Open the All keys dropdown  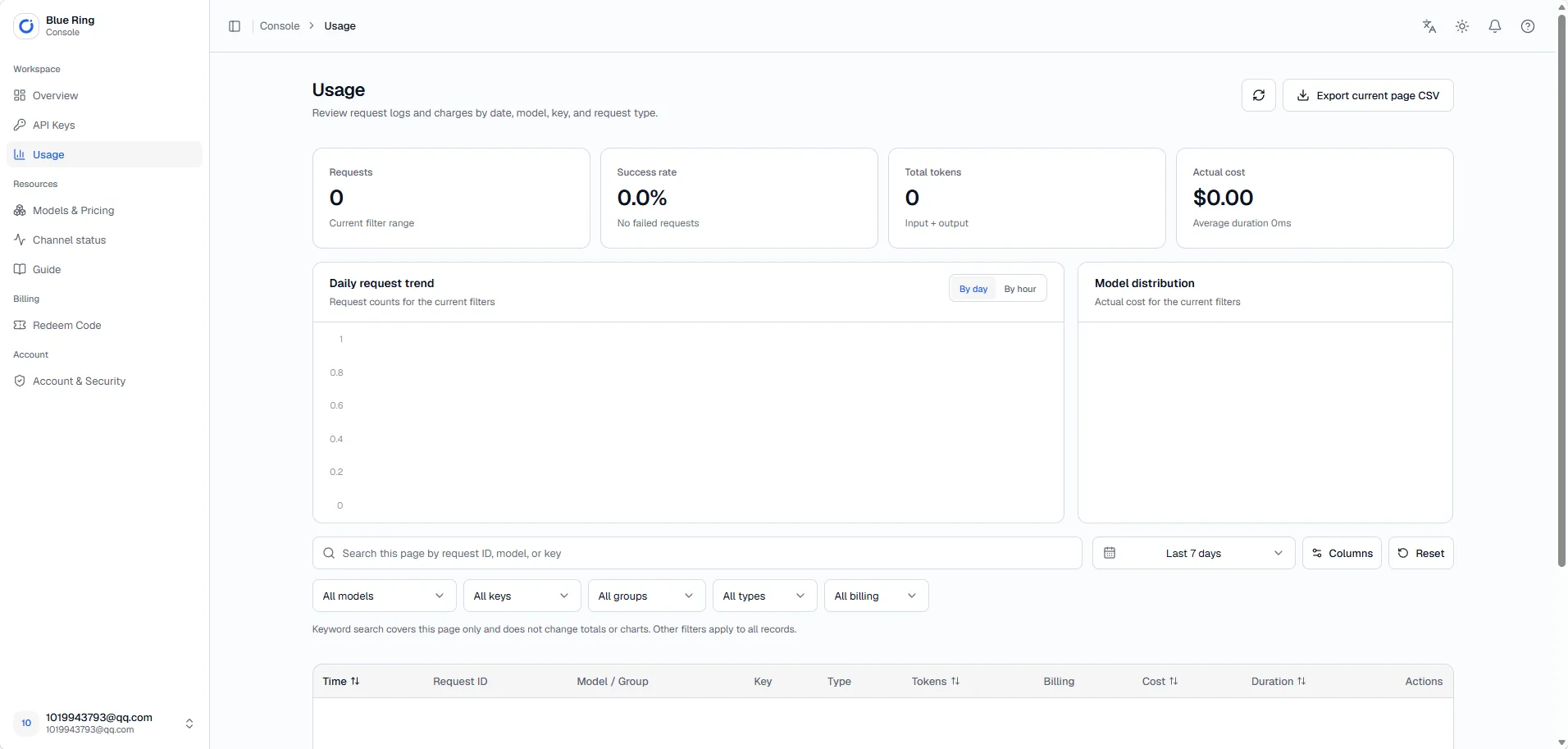pos(522,596)
